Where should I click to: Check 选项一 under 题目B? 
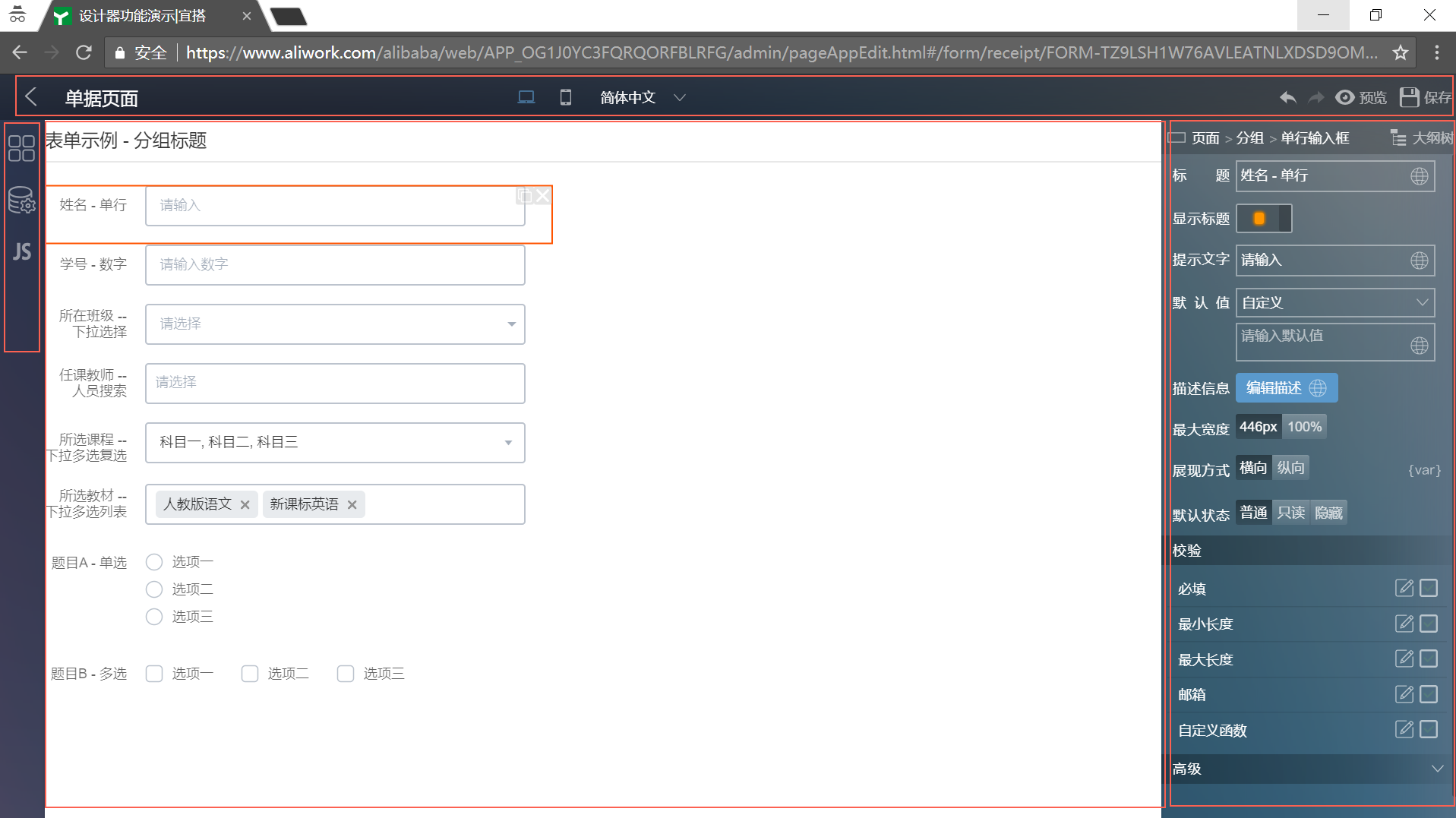pos(154,674)
